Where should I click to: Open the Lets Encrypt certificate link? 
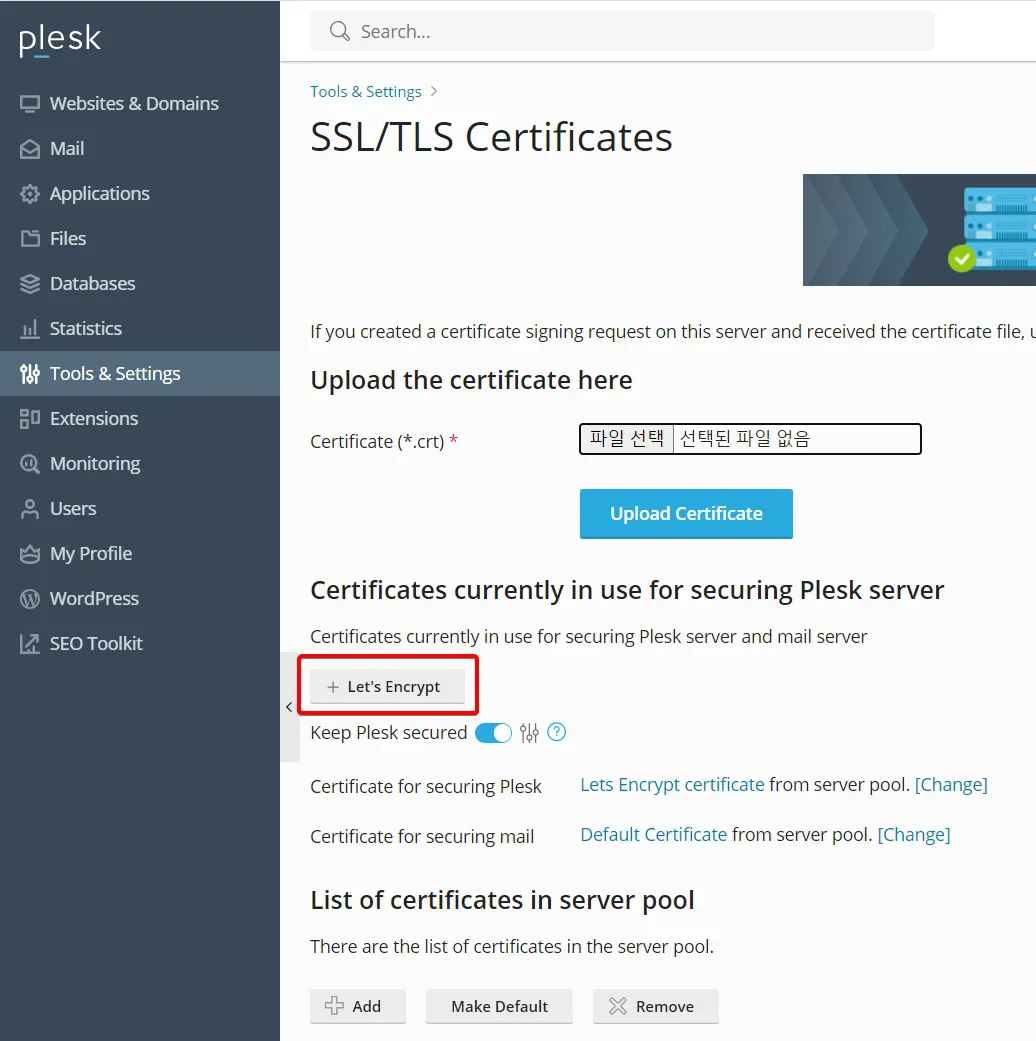(672, 785)
